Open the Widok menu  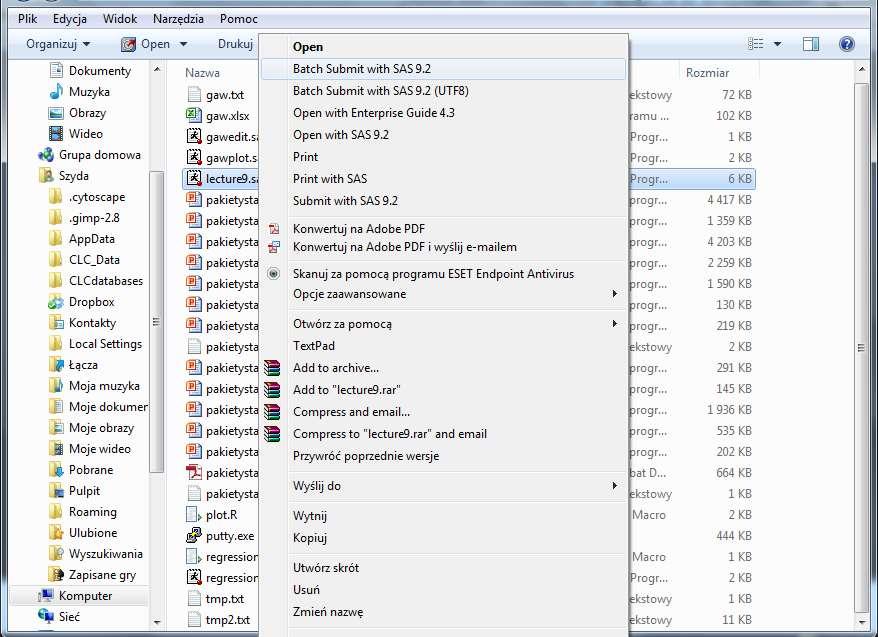pos(120,19)
